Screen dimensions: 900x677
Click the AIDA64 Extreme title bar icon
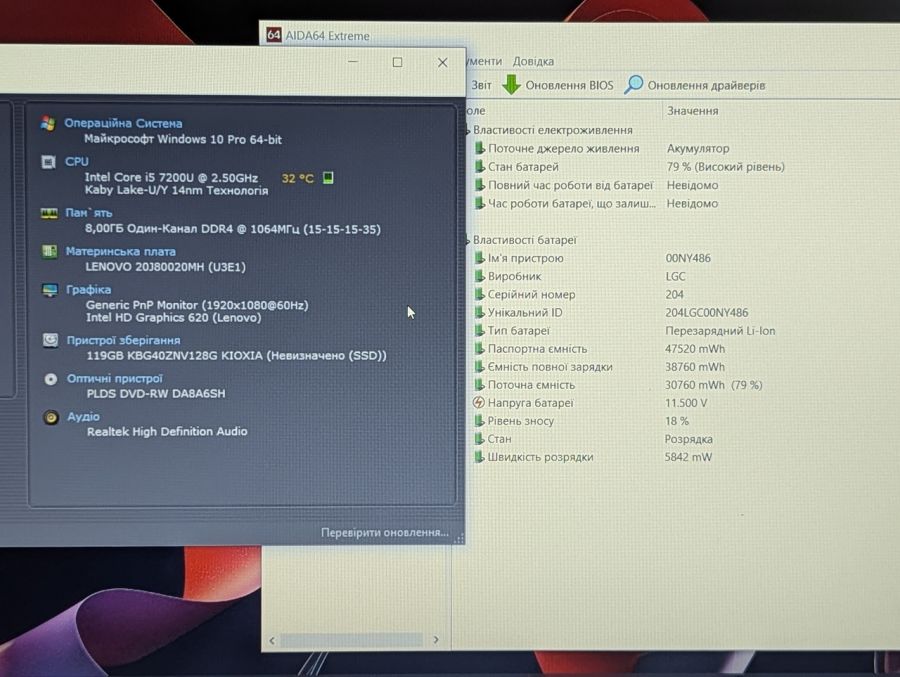tap(274, 35)
